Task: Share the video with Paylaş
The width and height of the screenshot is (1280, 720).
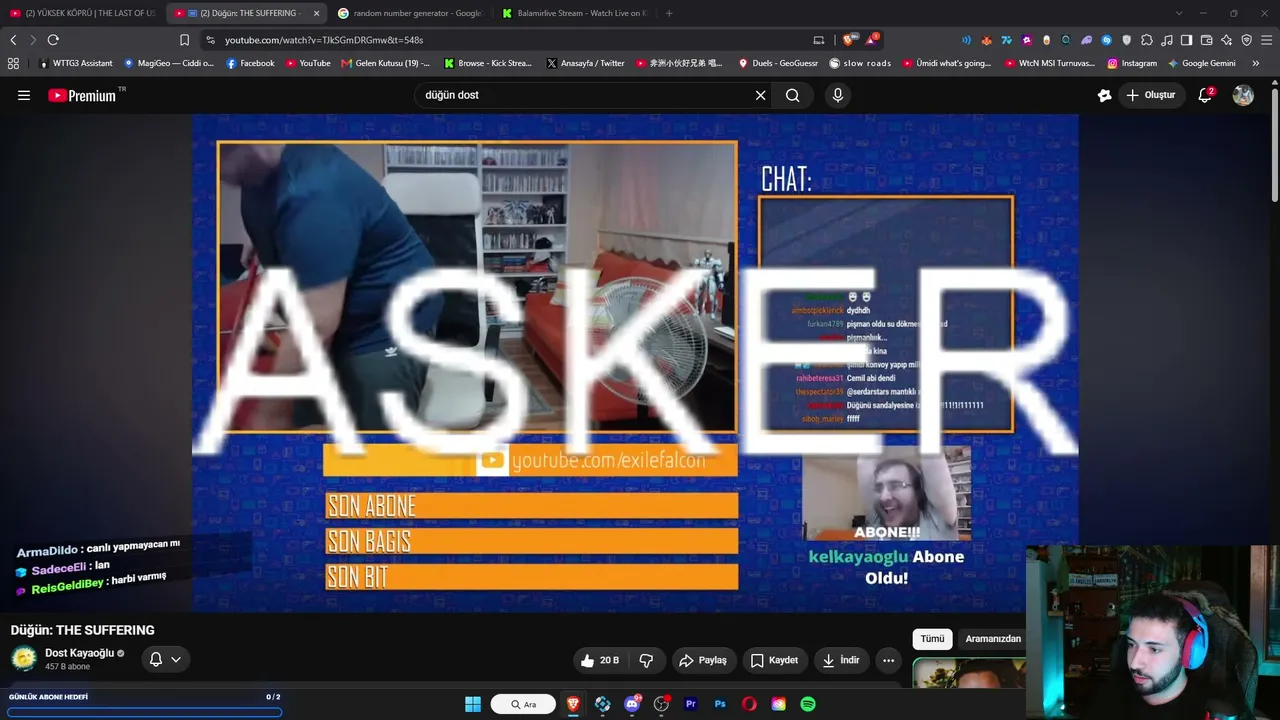Action: pos(702,660)
